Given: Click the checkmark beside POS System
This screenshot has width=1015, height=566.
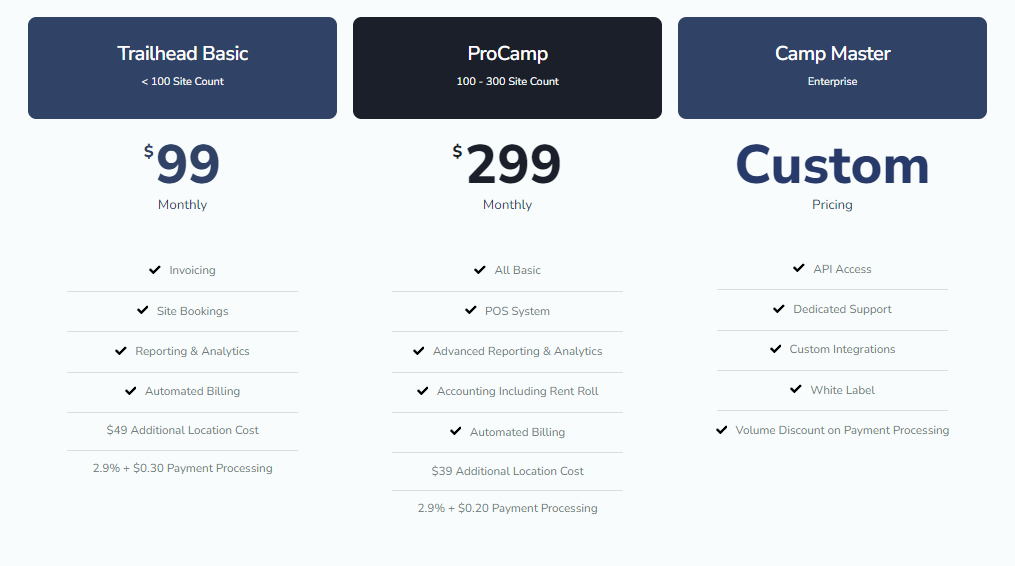Looking at the screenshot, I should (471, 311).
